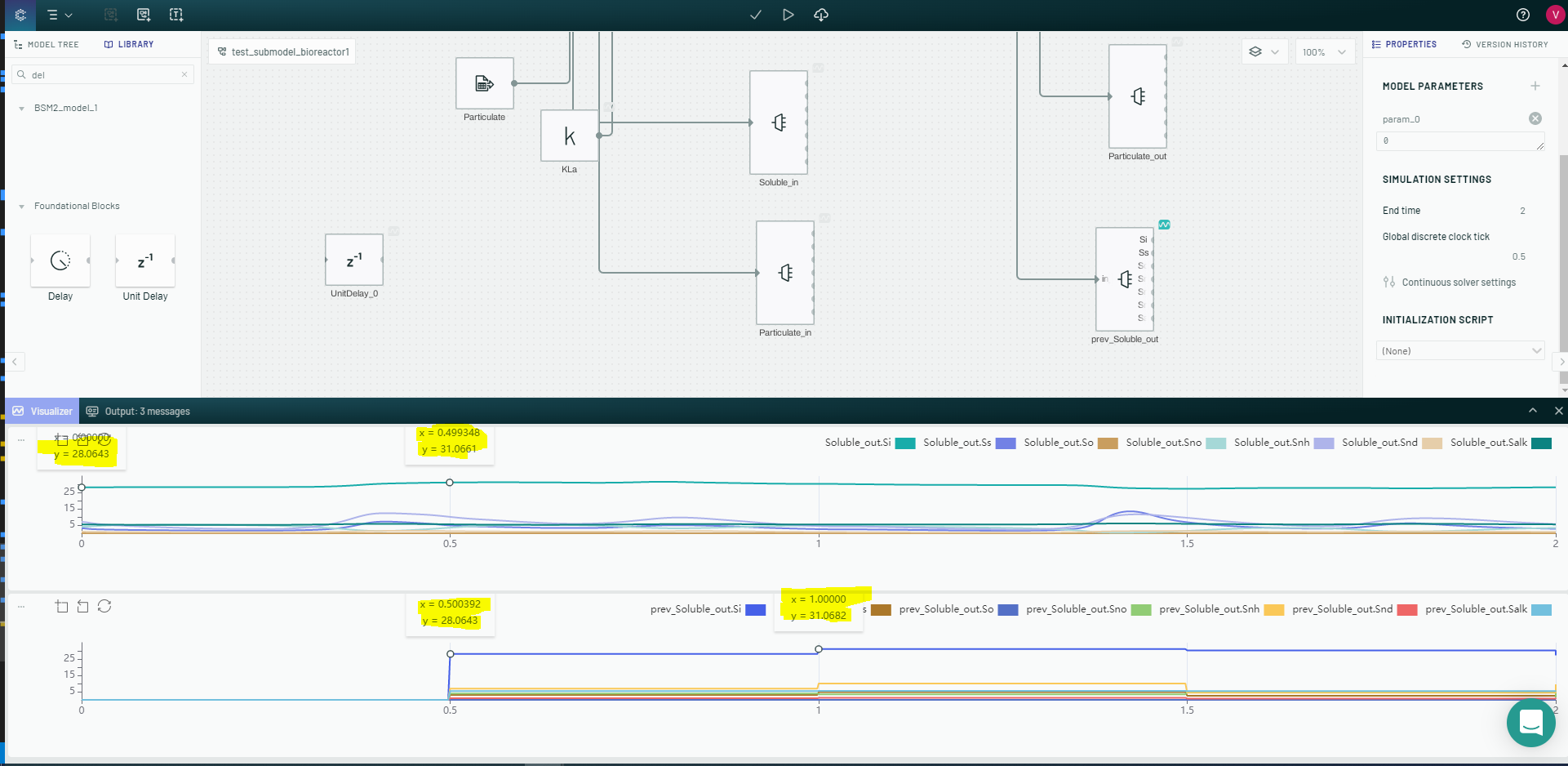Expand the right panel collapse arrow
Image resolution: width=1568 pixels, height=766 pixels.
pos(1561,362)
